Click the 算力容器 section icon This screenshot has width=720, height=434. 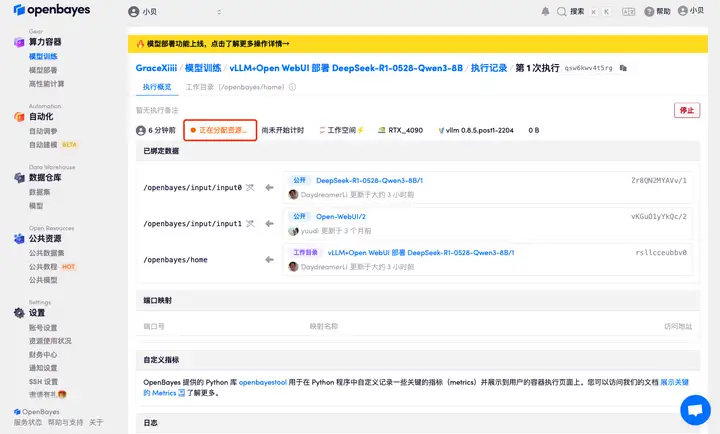click(x=19, y=42)
